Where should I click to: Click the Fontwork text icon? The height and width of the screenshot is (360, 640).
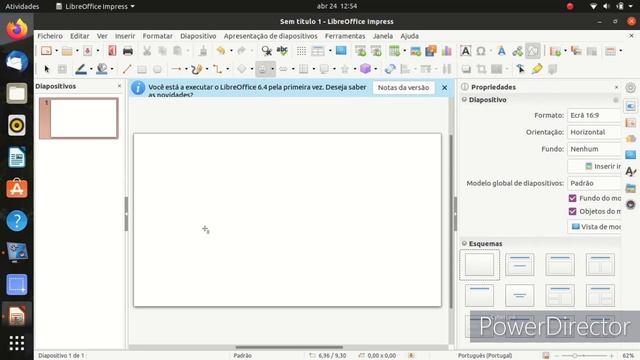coord(502,51)
